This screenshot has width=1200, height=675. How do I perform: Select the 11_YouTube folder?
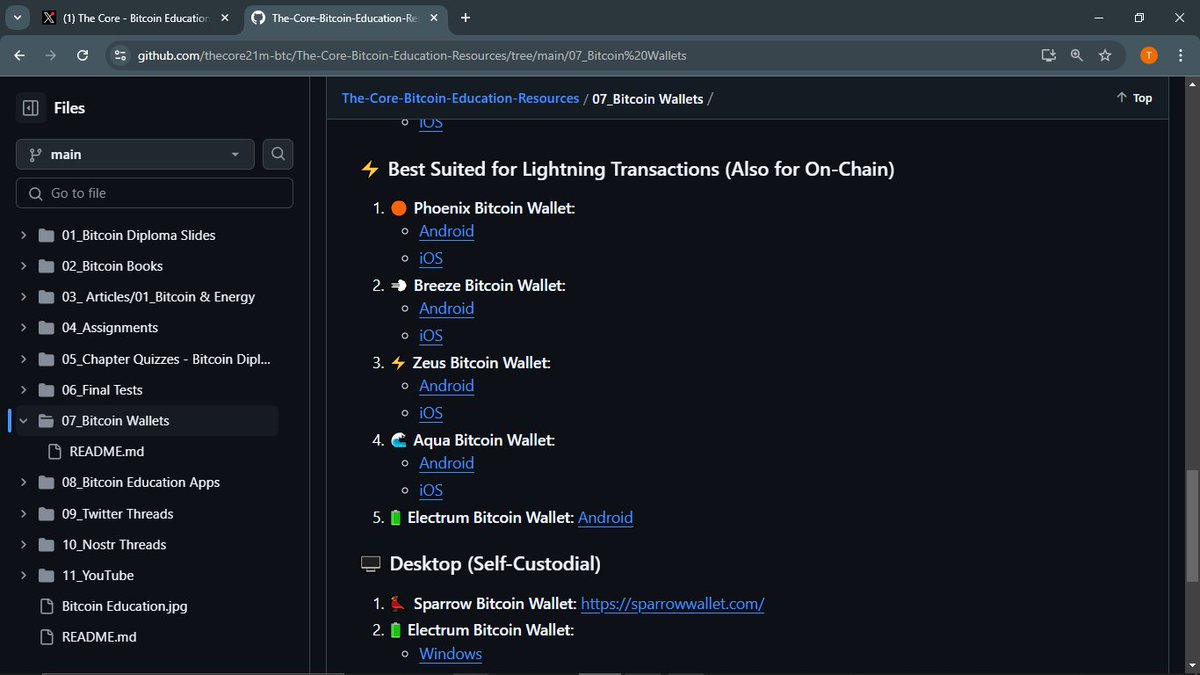pyautogui.click(x=97, y=576)
